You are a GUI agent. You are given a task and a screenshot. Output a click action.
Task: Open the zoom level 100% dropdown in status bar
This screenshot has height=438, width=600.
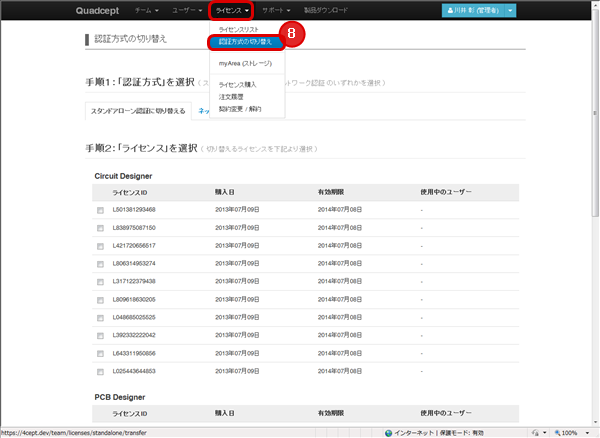click(x=587, y=433)
